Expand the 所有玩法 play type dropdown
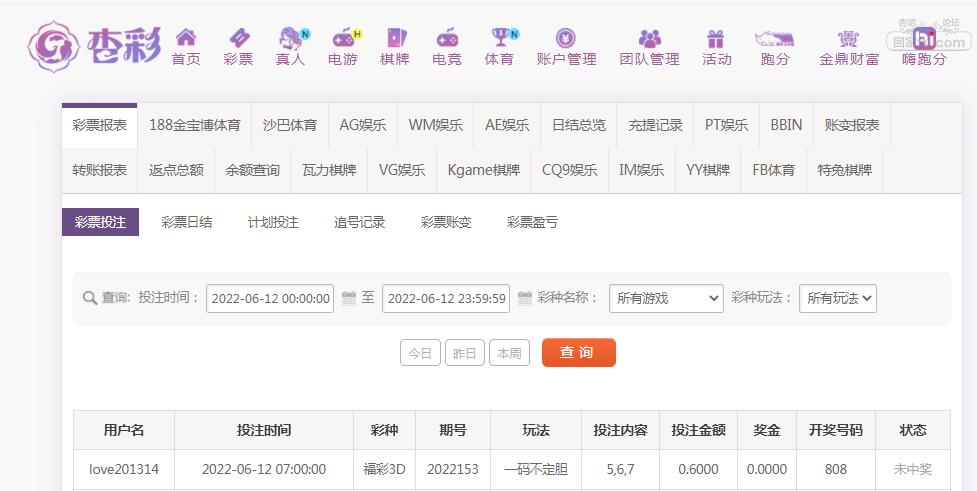This screenshot has width=977, height=491. point(837,298)
